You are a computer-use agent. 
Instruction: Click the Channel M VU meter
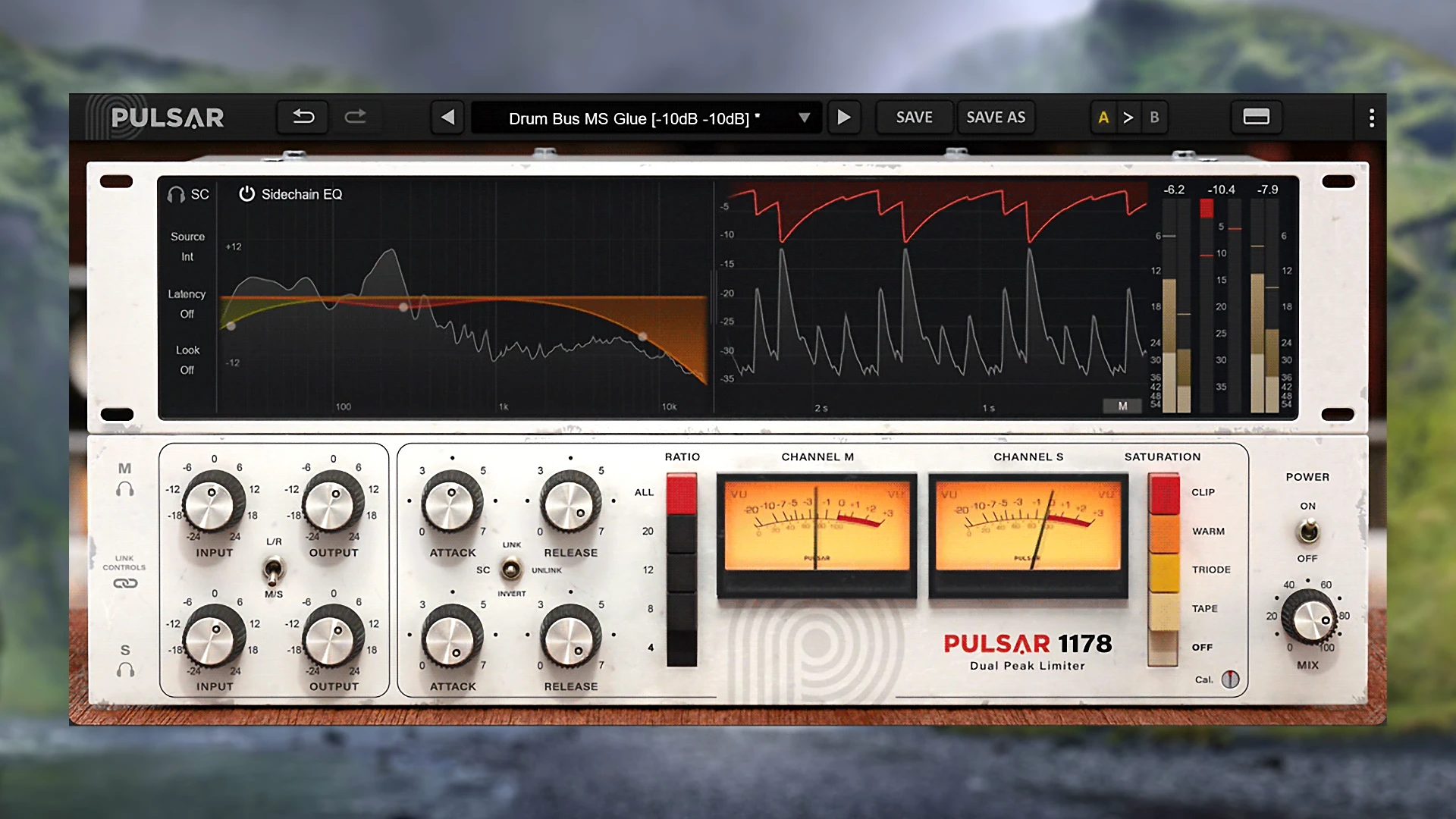pos(817,535)
